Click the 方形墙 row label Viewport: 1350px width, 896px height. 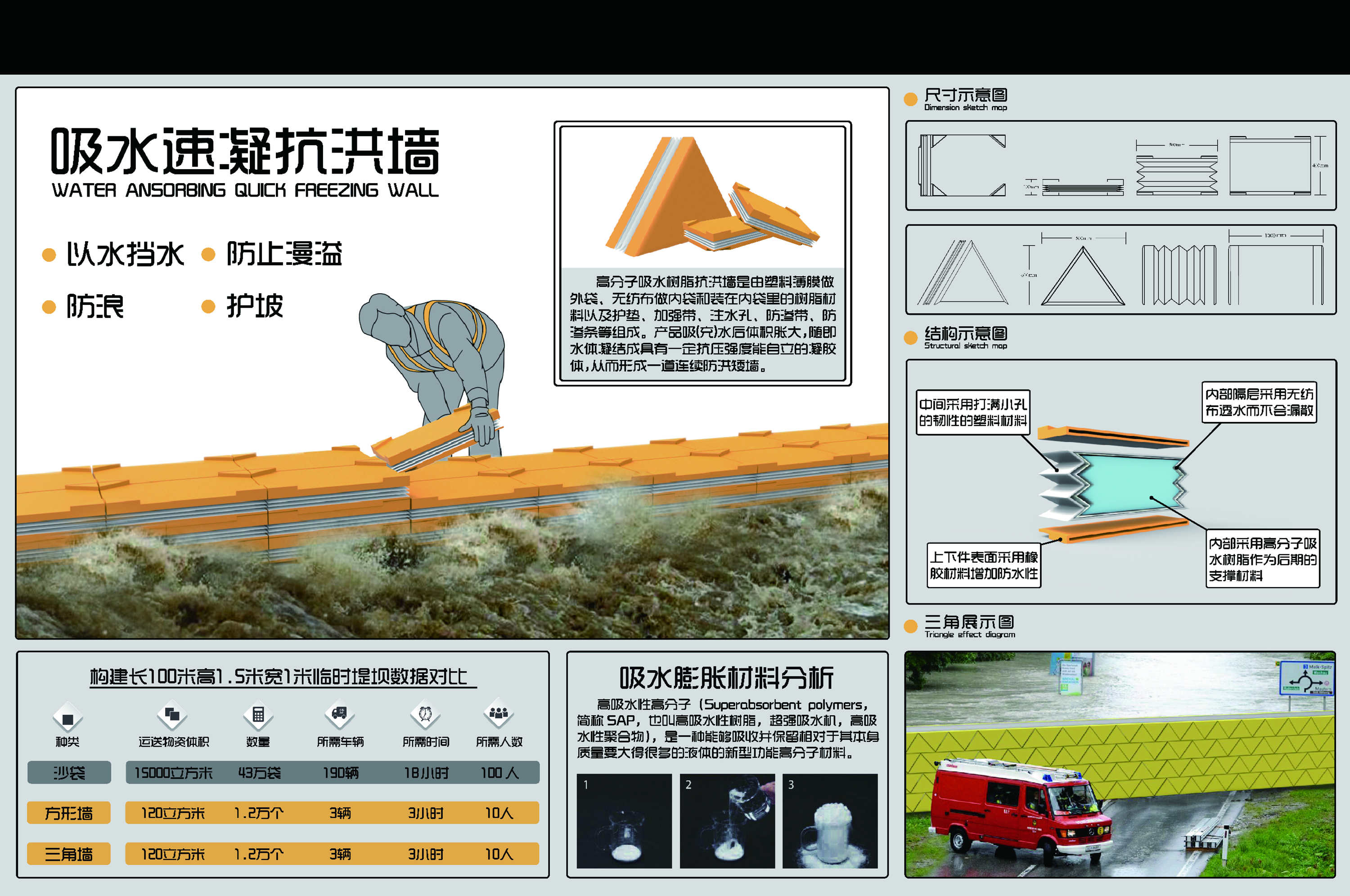(x=69, y=813)
